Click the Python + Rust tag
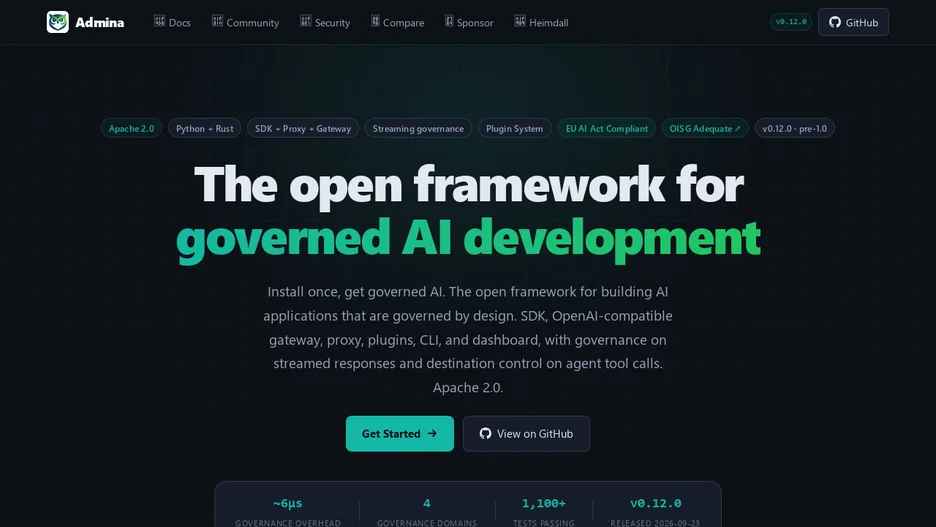Screen dimensions: 936x527 pyautogui.click(x=205, y=128)
